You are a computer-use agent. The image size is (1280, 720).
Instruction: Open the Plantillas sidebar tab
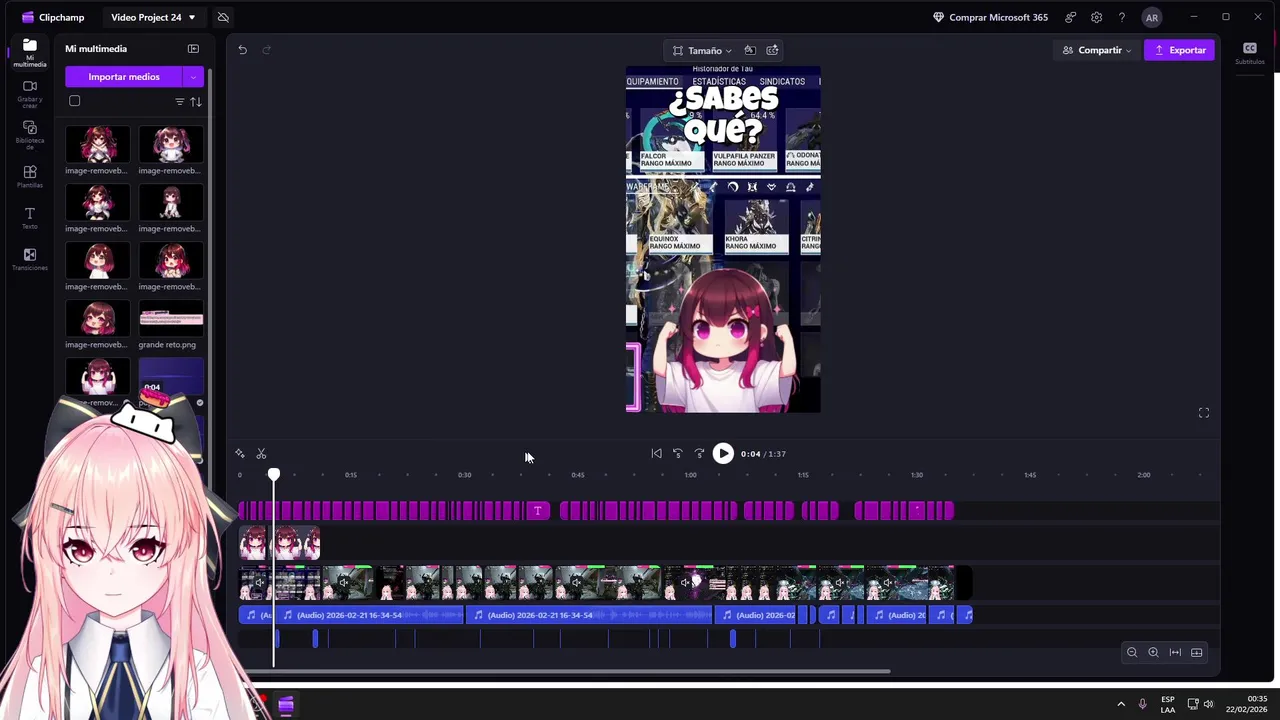point(29,177)
